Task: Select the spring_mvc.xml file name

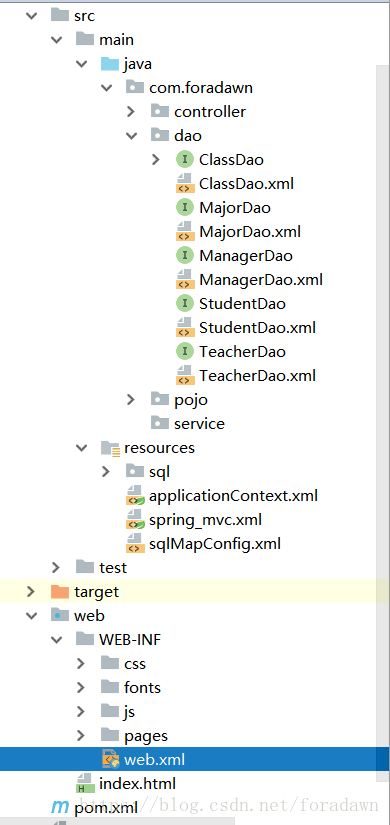Action: coord(205,520)
